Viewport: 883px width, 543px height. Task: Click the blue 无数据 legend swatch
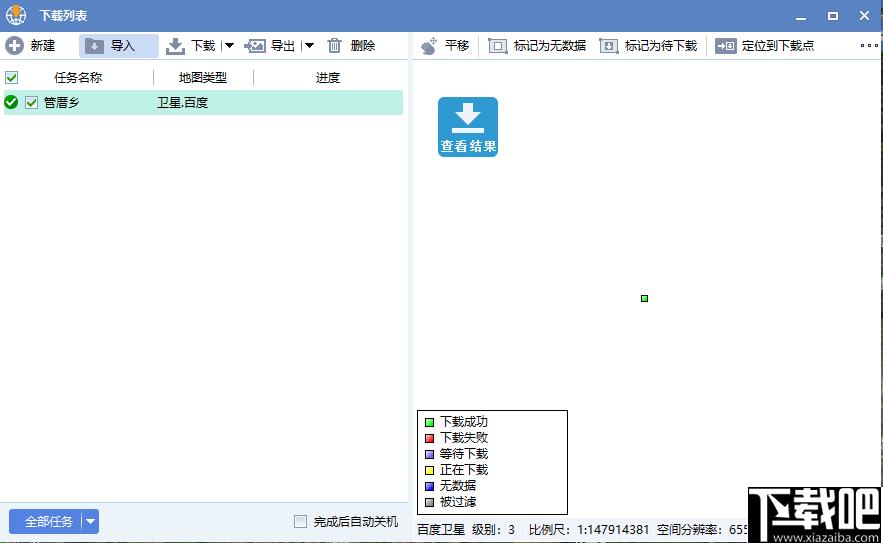[x=430, y=486]
